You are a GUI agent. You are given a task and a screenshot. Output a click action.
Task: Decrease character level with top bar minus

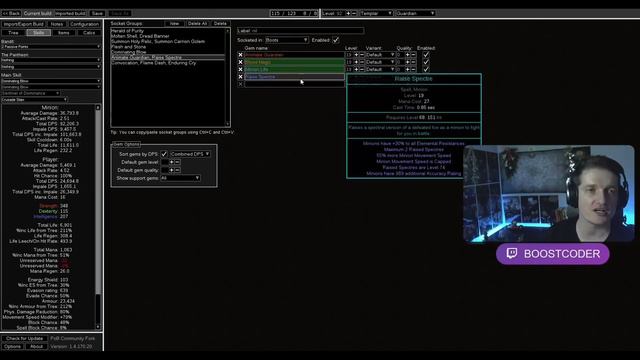point(354,13)
